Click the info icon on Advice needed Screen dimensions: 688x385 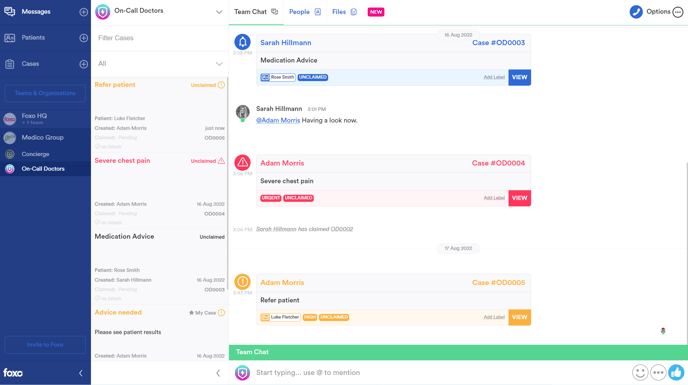click(221, 313)
